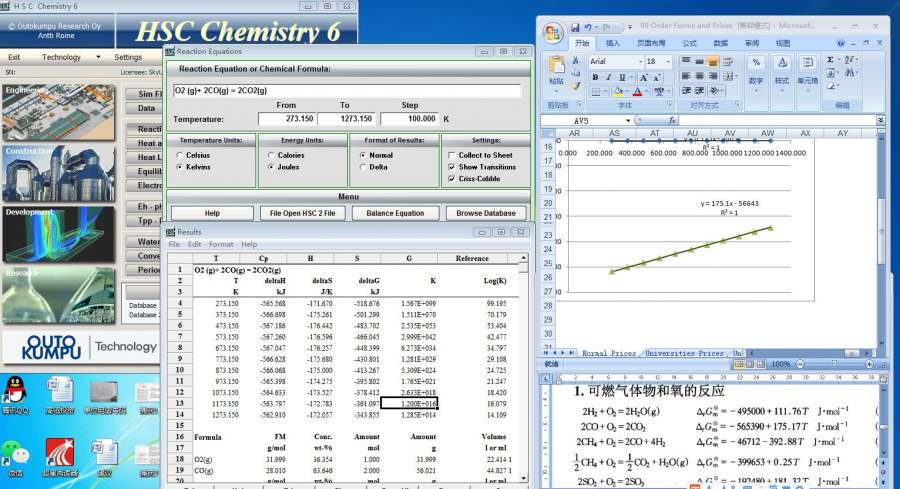Click the Excel paste icon
Screen dimensions: 900x489
[x=556, y=66]
